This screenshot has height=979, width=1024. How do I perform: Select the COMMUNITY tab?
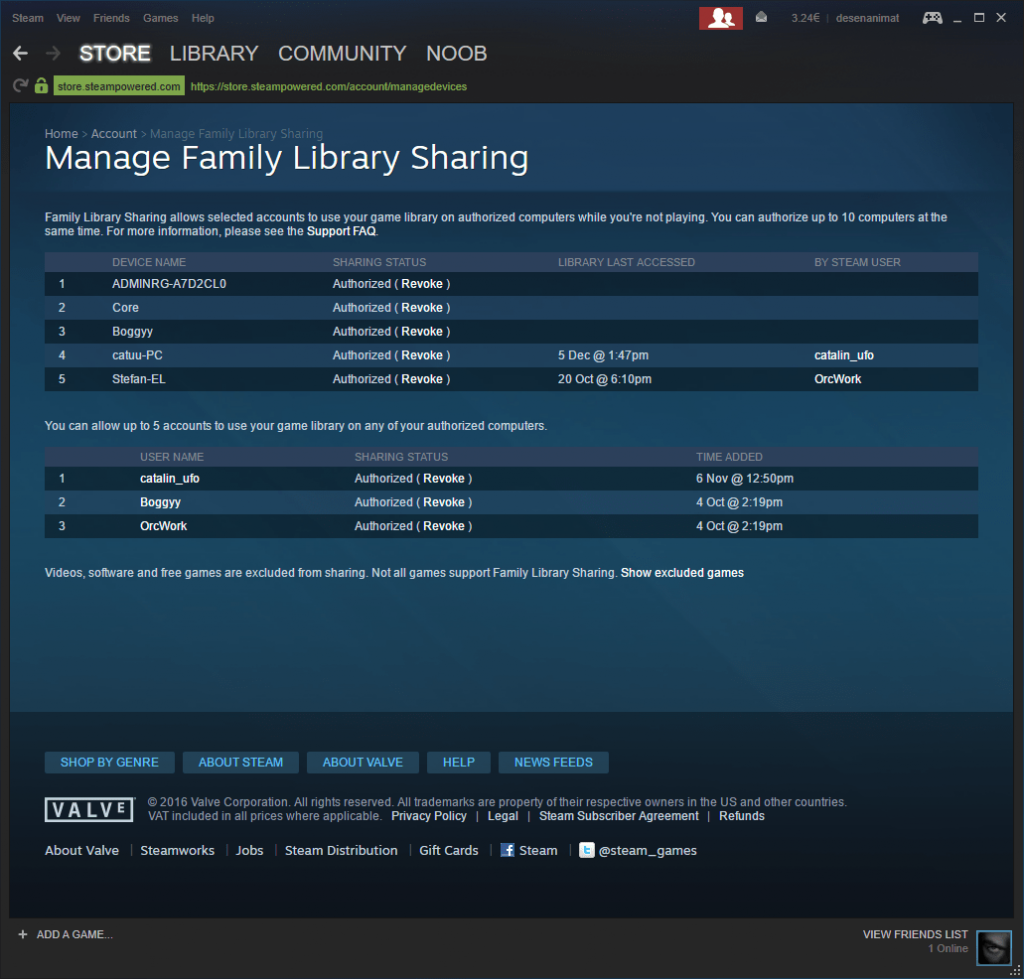click(x=342, y=54)
